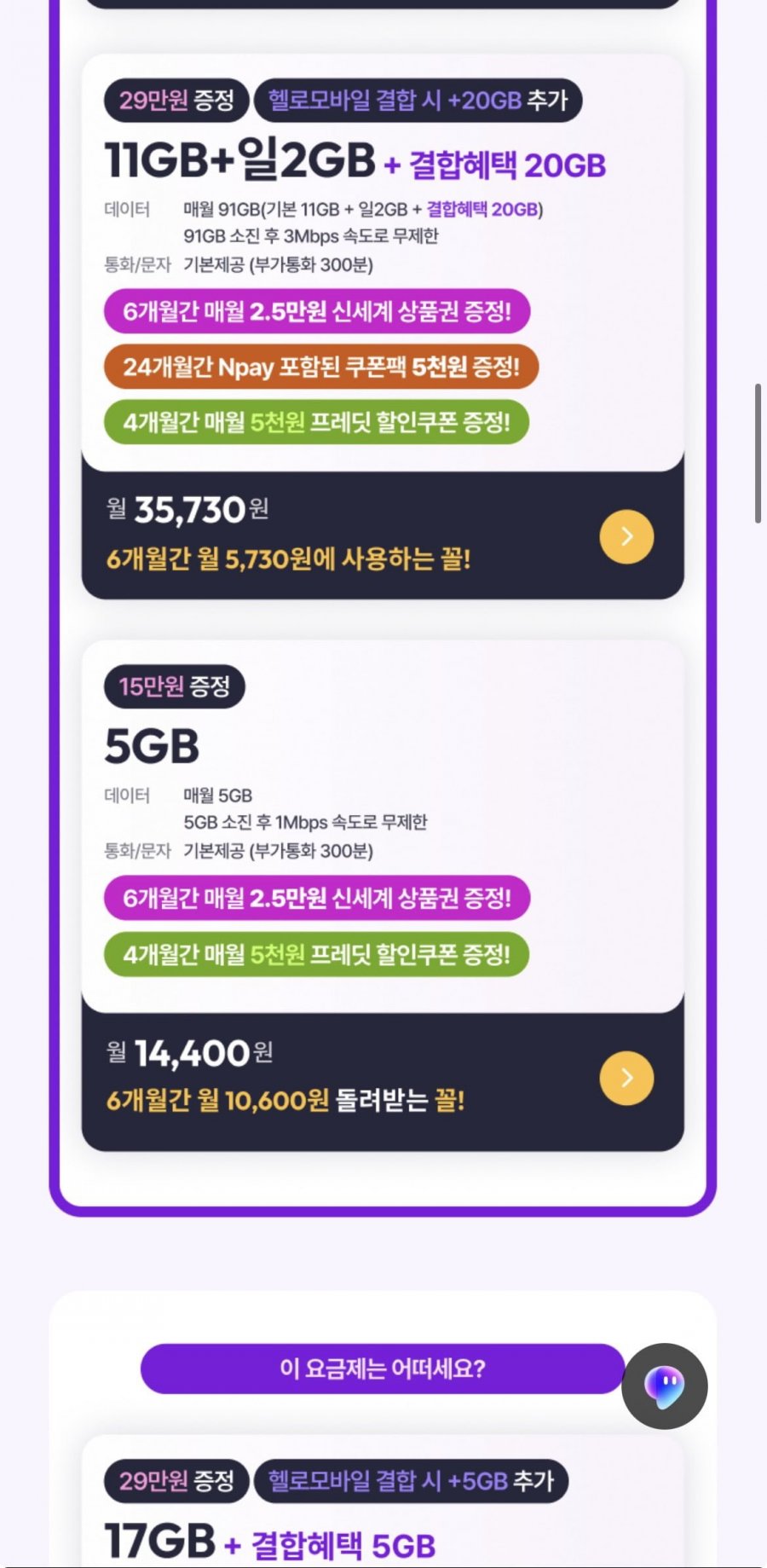Click the 월 14,400원 price text

[189, 1054]
